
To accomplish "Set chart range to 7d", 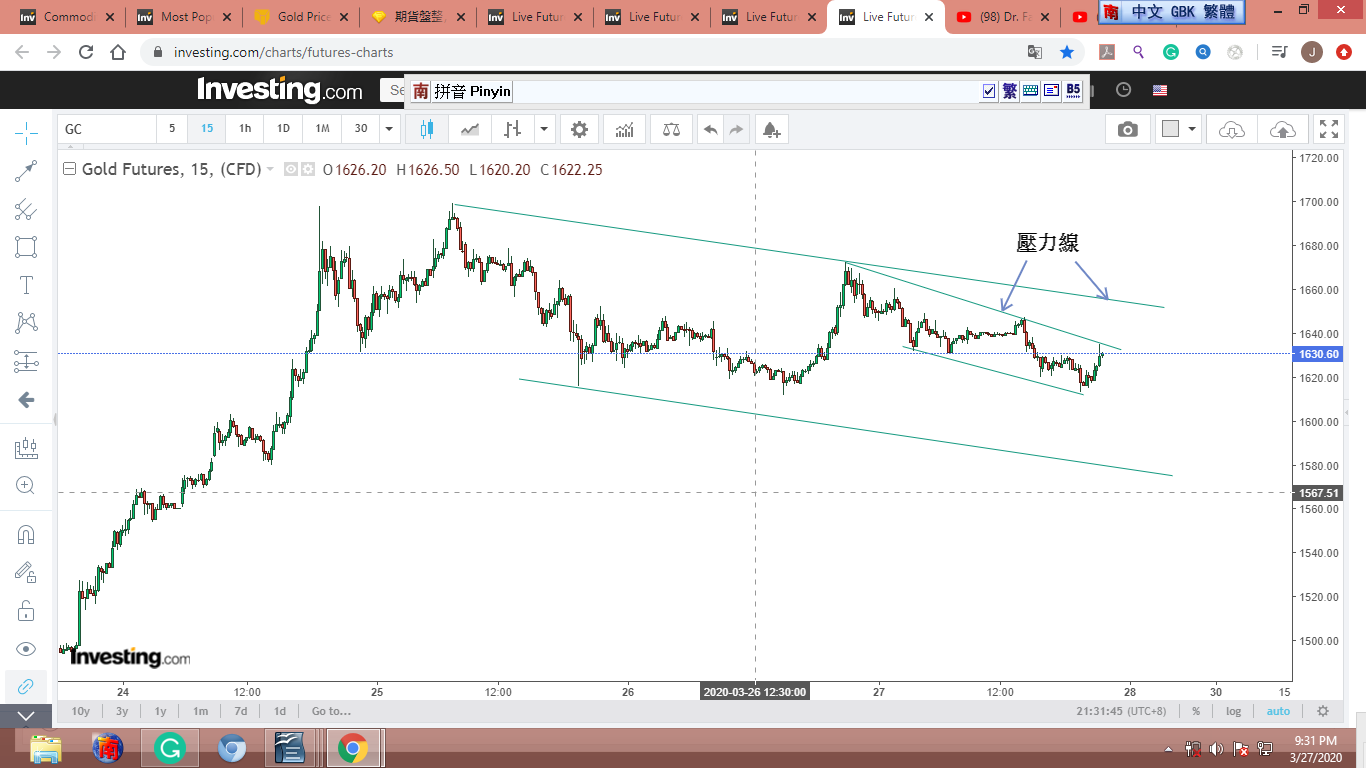I will pos(240,711).
